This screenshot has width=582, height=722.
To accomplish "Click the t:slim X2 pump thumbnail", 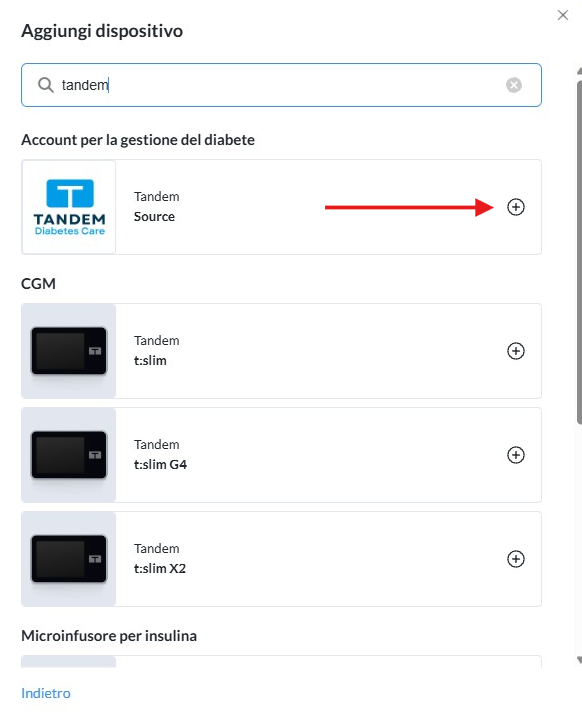I will click(x=69, y=559).
